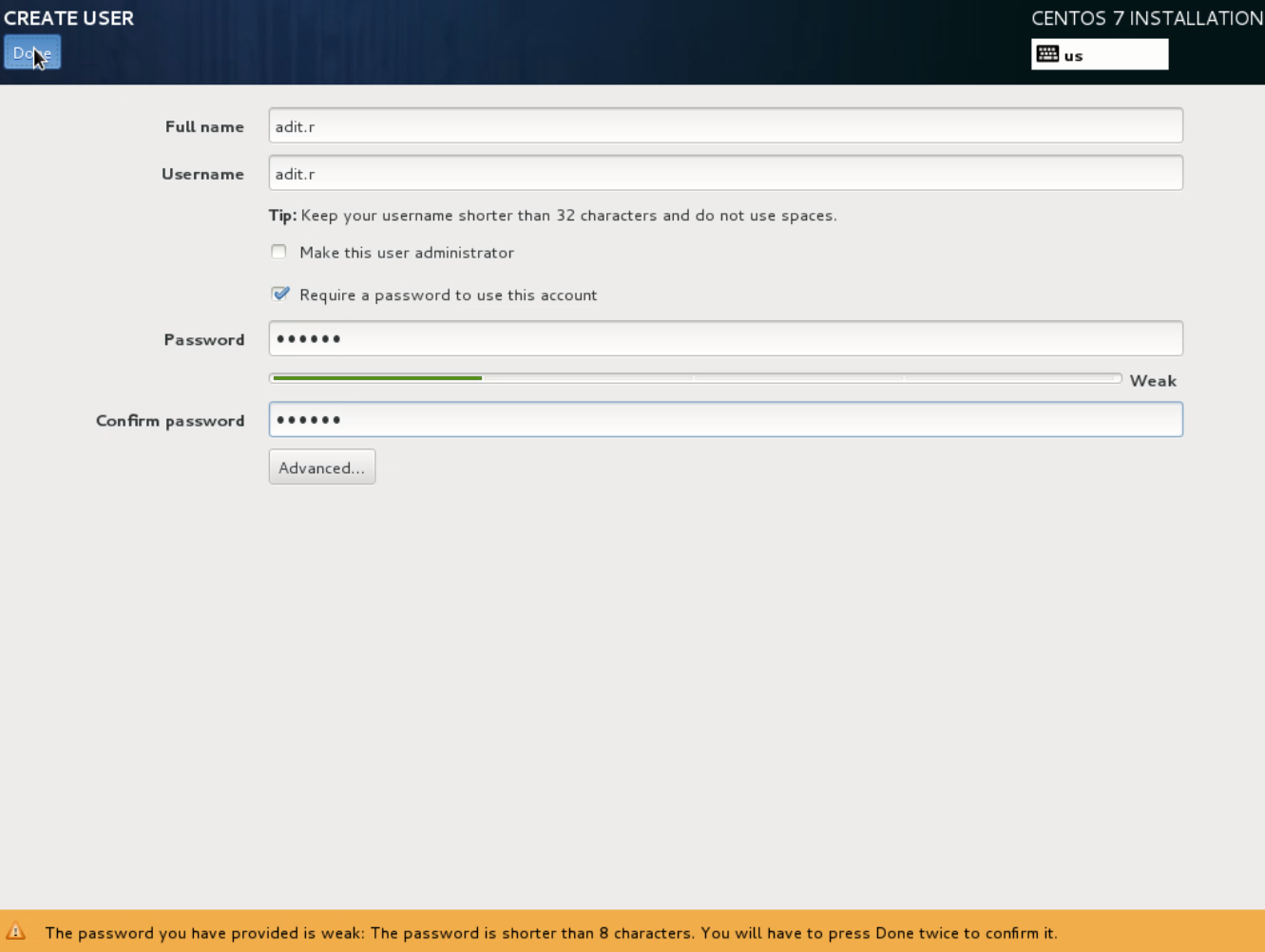
Task: Uncheck Require a password to use this account
Action: point(279,295)
